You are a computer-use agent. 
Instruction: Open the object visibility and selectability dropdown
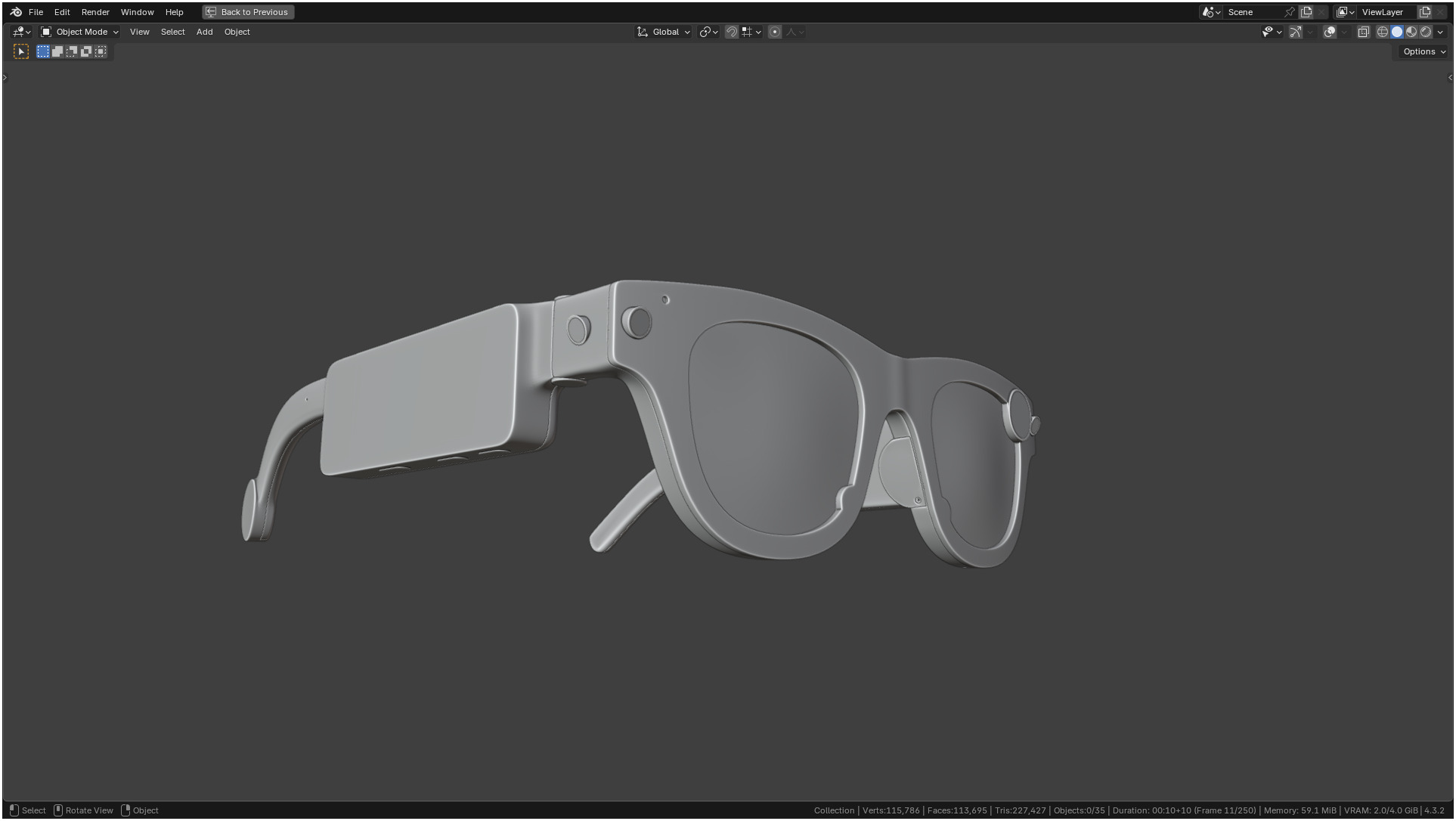1272,32
